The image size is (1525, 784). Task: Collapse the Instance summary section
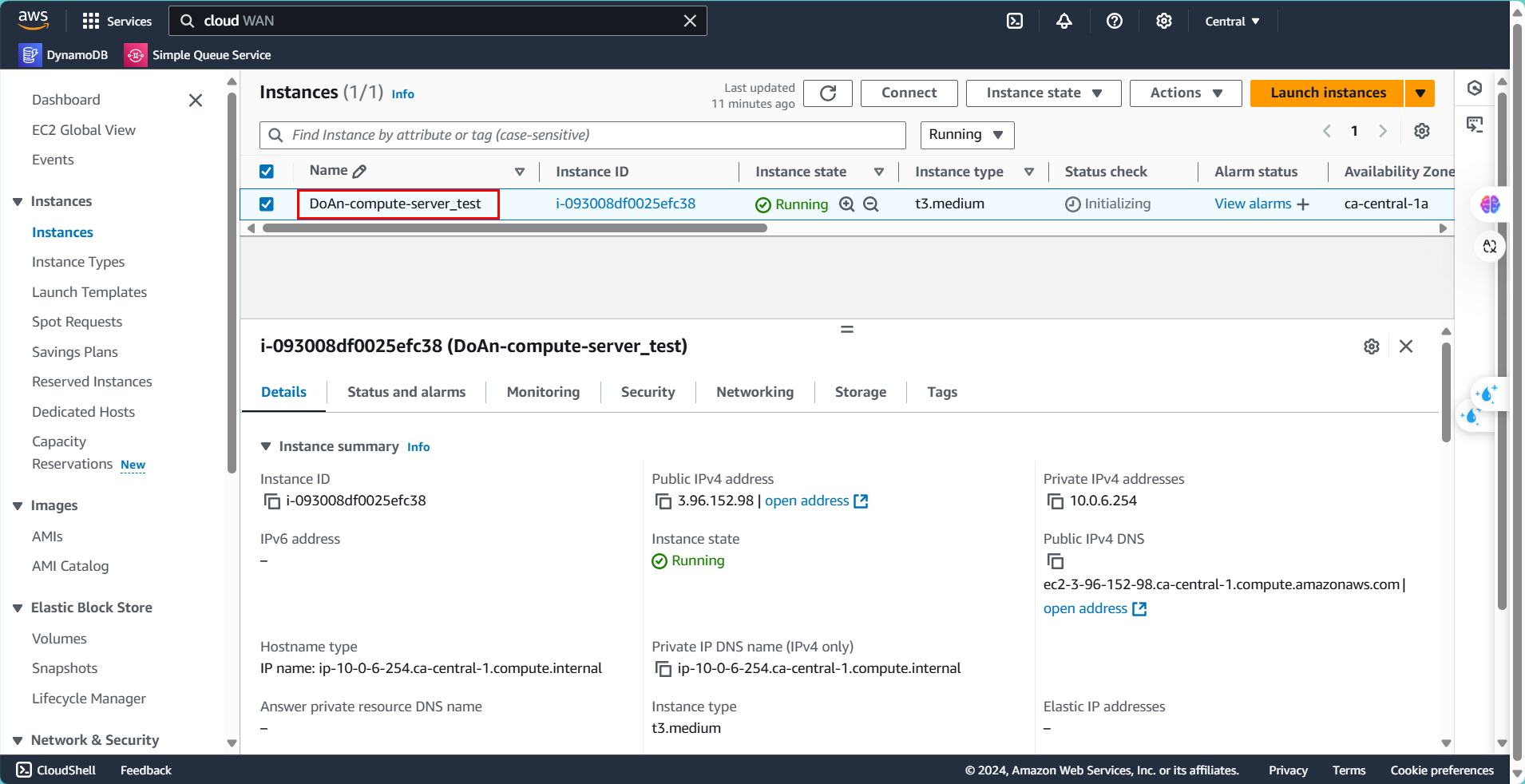tap(266, 446)
